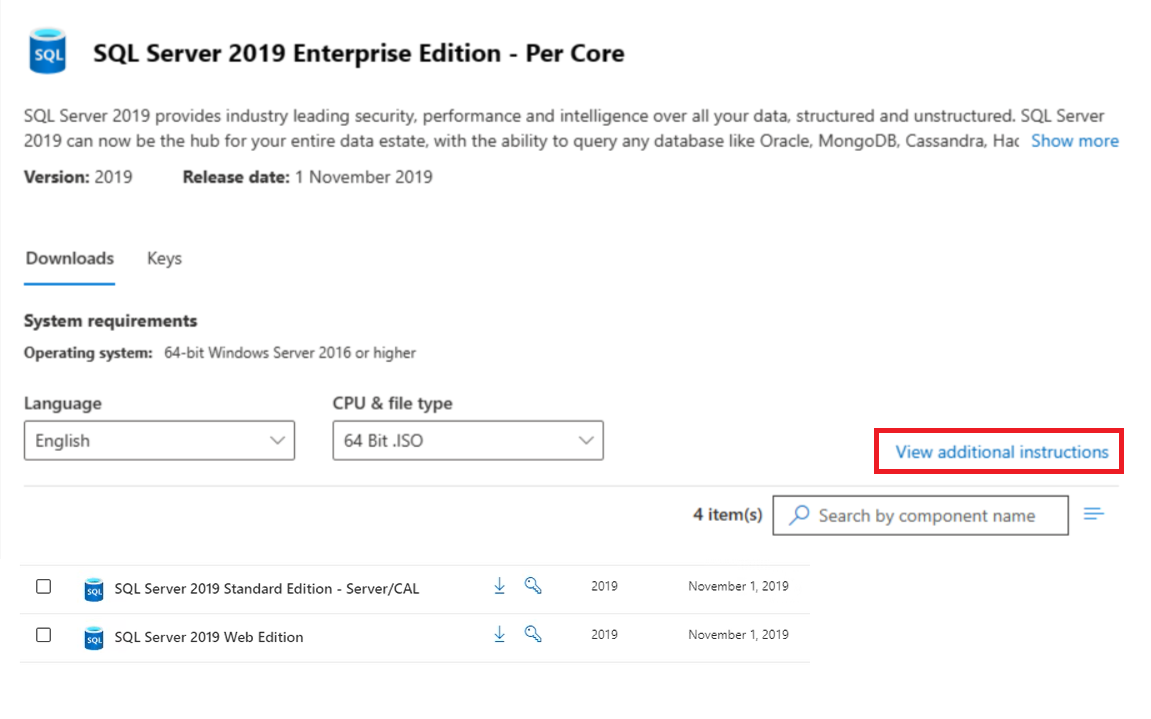Focus the Search by component name field

pos(926,515)
